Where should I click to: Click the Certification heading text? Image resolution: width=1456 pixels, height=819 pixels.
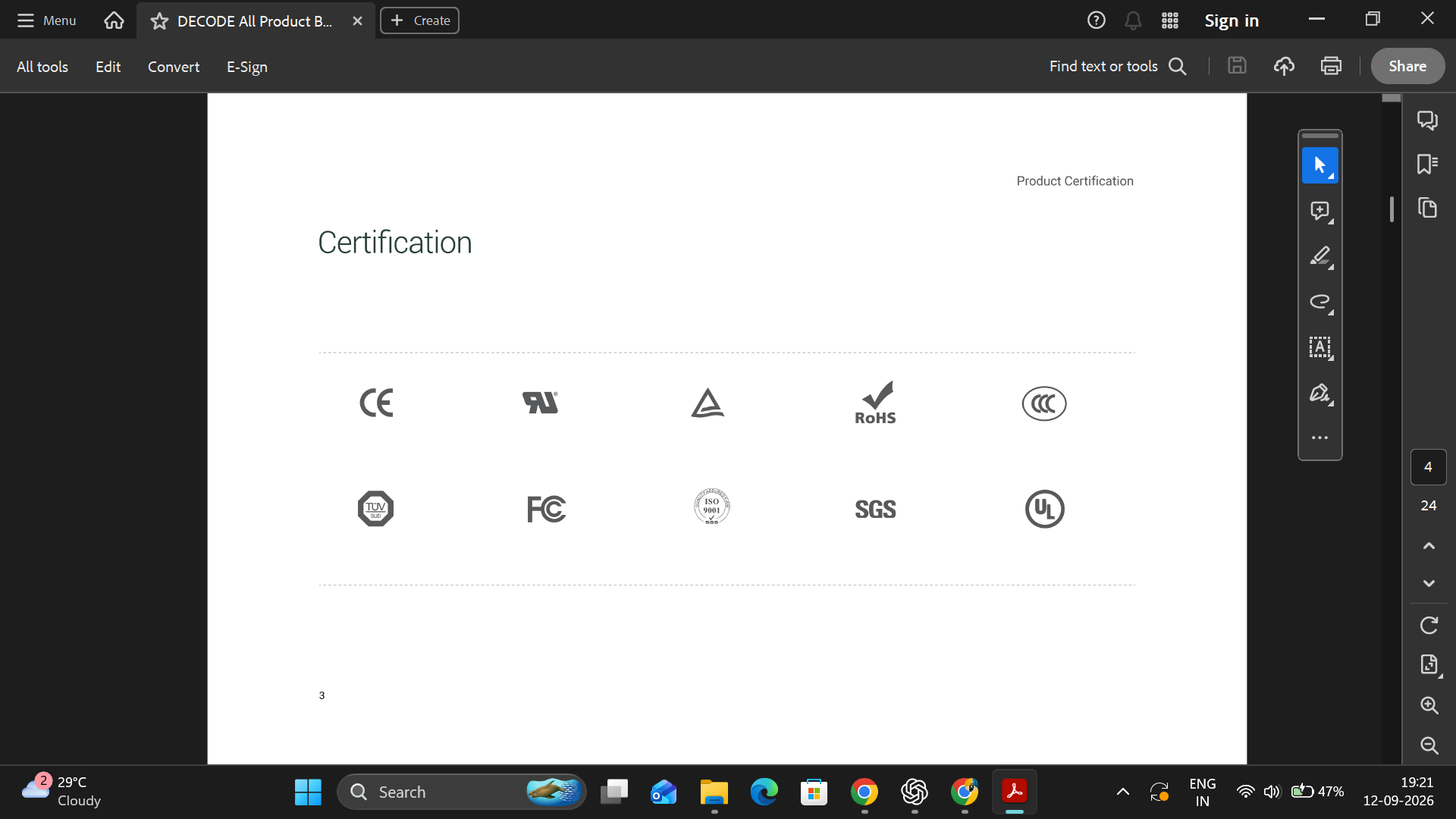pyautogui.click(x=394, y=243)
